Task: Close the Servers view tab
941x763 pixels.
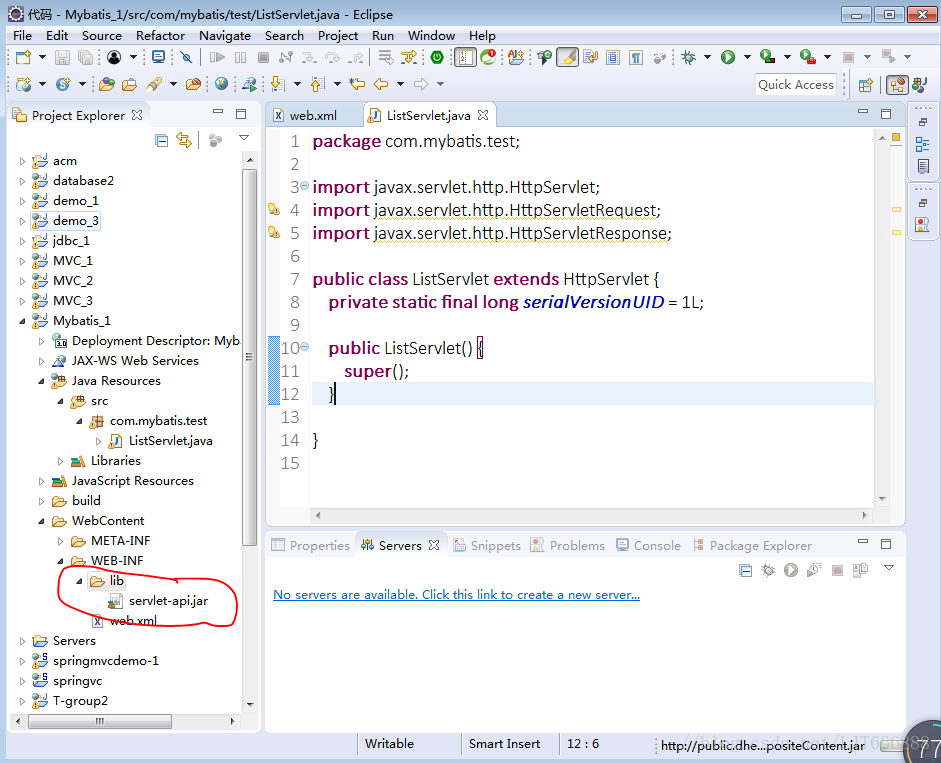Action: tap(434, 544)
